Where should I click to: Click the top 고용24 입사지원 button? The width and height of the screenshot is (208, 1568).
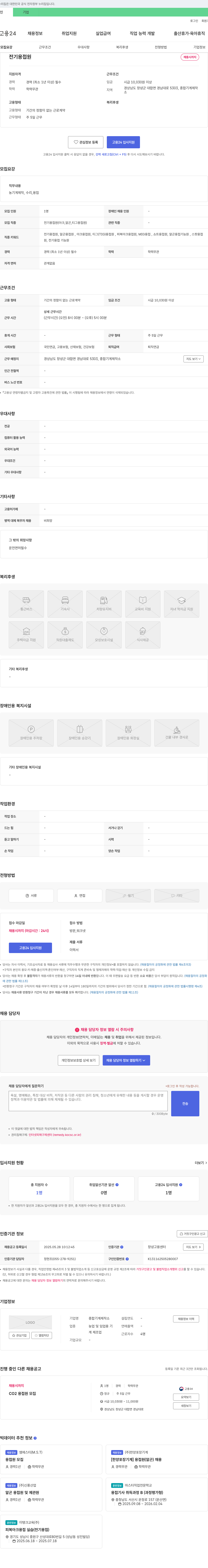tap(123, 142)
